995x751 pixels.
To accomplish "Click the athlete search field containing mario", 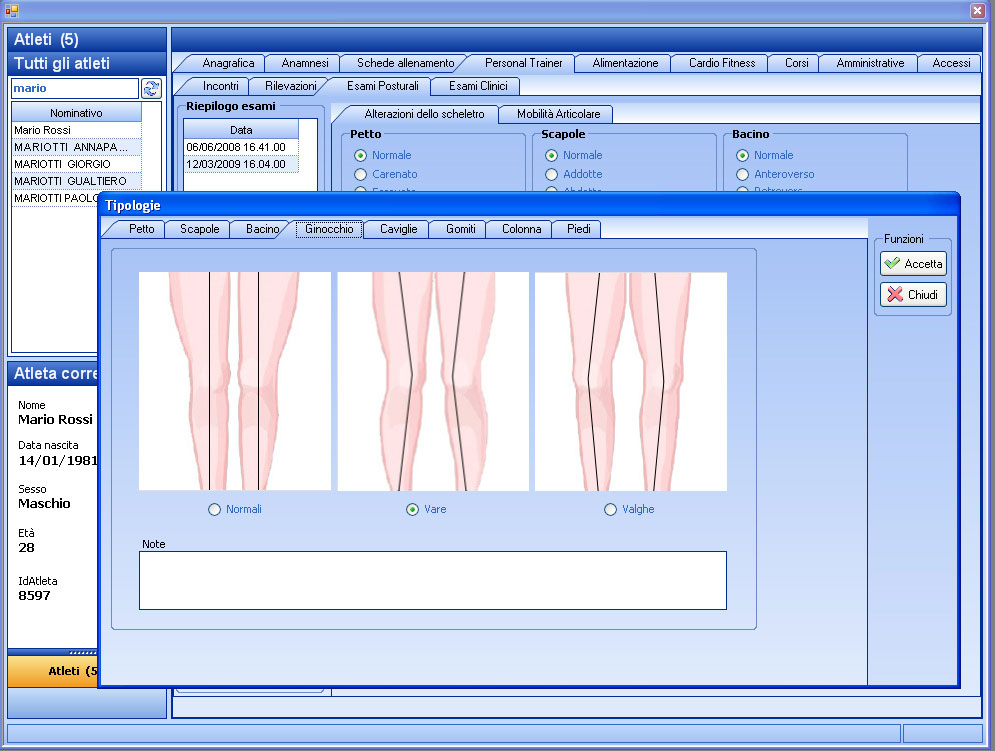I will tap(73, 88).
